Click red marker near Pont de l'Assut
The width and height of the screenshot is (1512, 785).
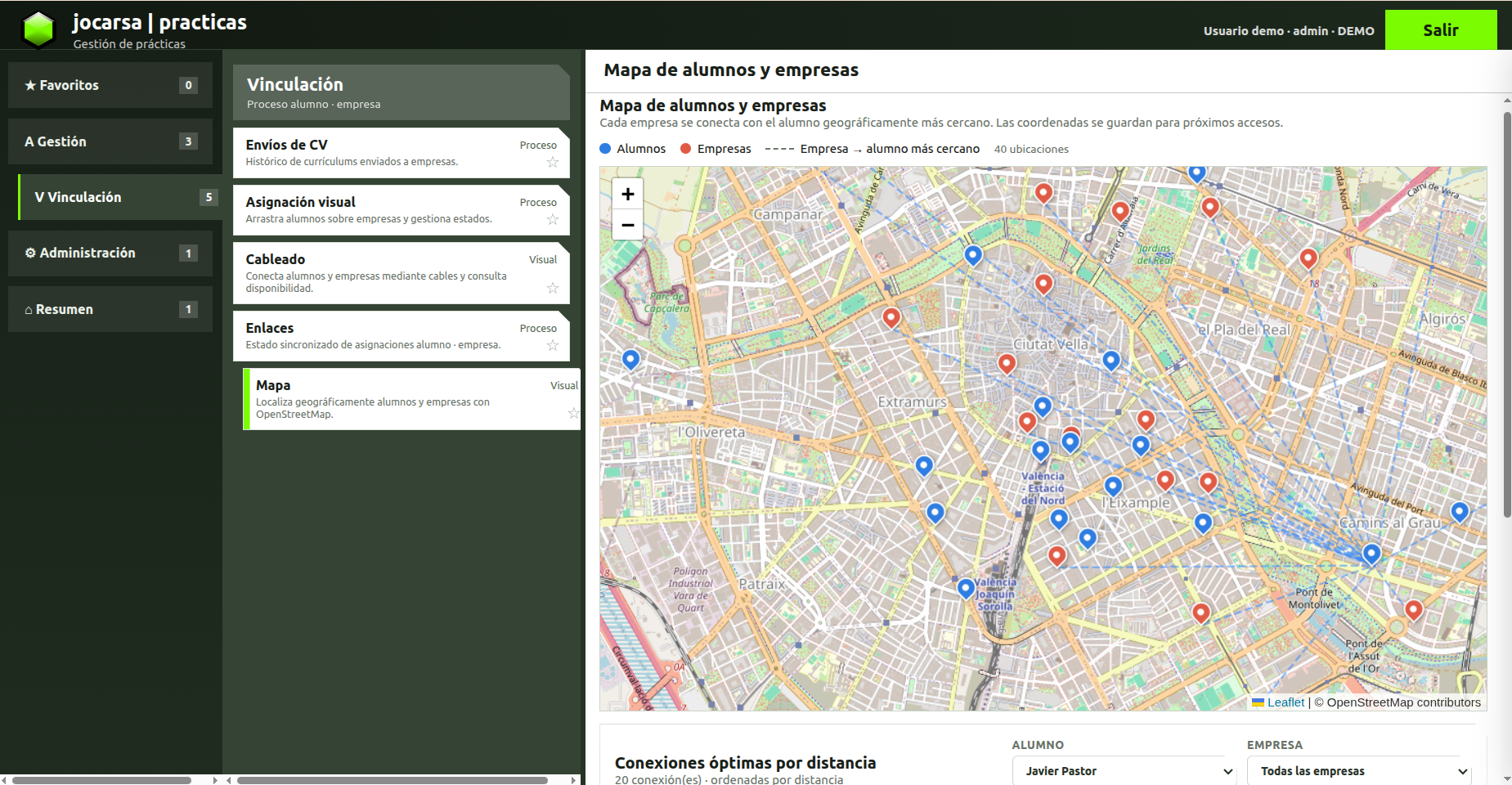(1413, 609)
